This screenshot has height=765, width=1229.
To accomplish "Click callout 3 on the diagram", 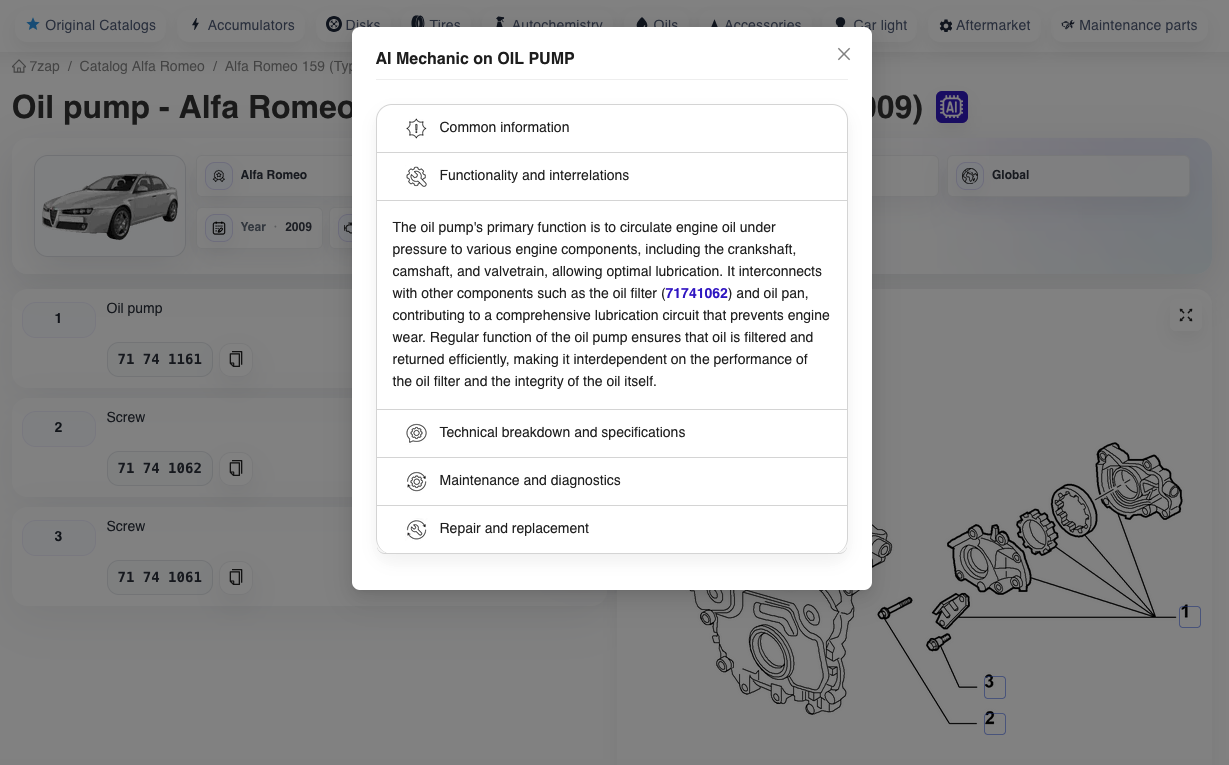I will [994, 686].
